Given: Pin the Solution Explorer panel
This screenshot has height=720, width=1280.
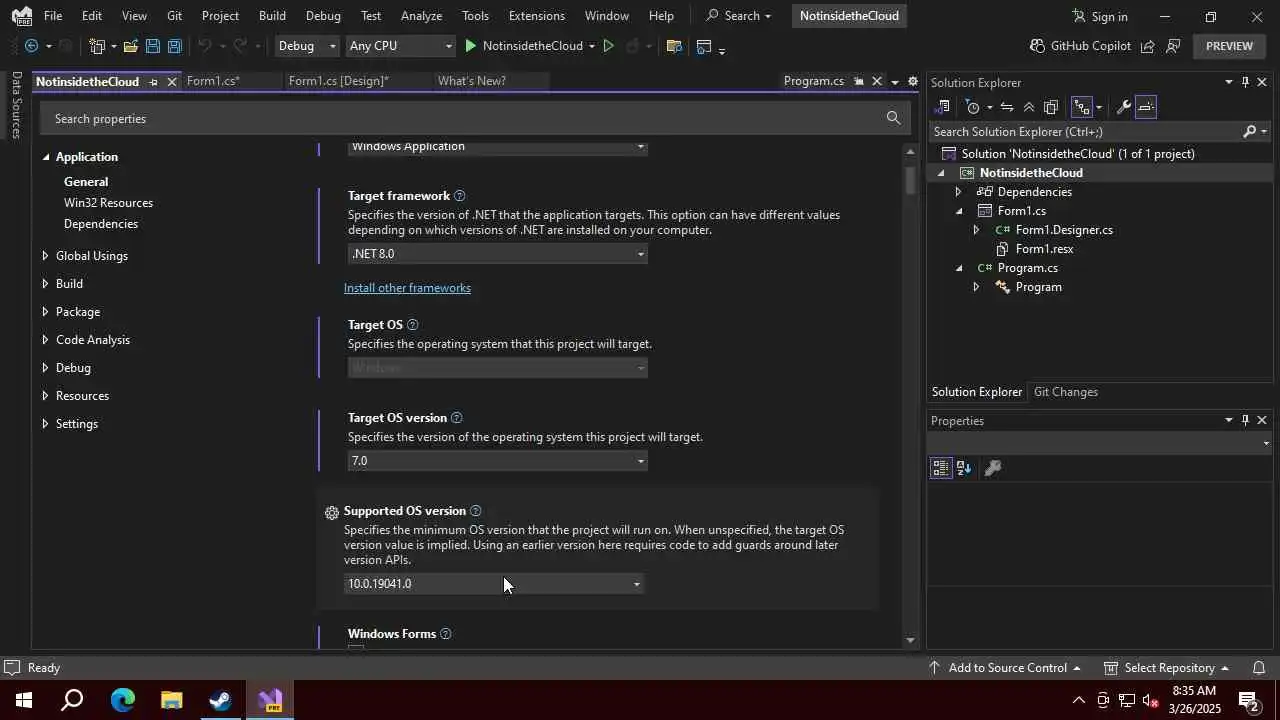Looking at the screenshot, I should point(1245,83).
